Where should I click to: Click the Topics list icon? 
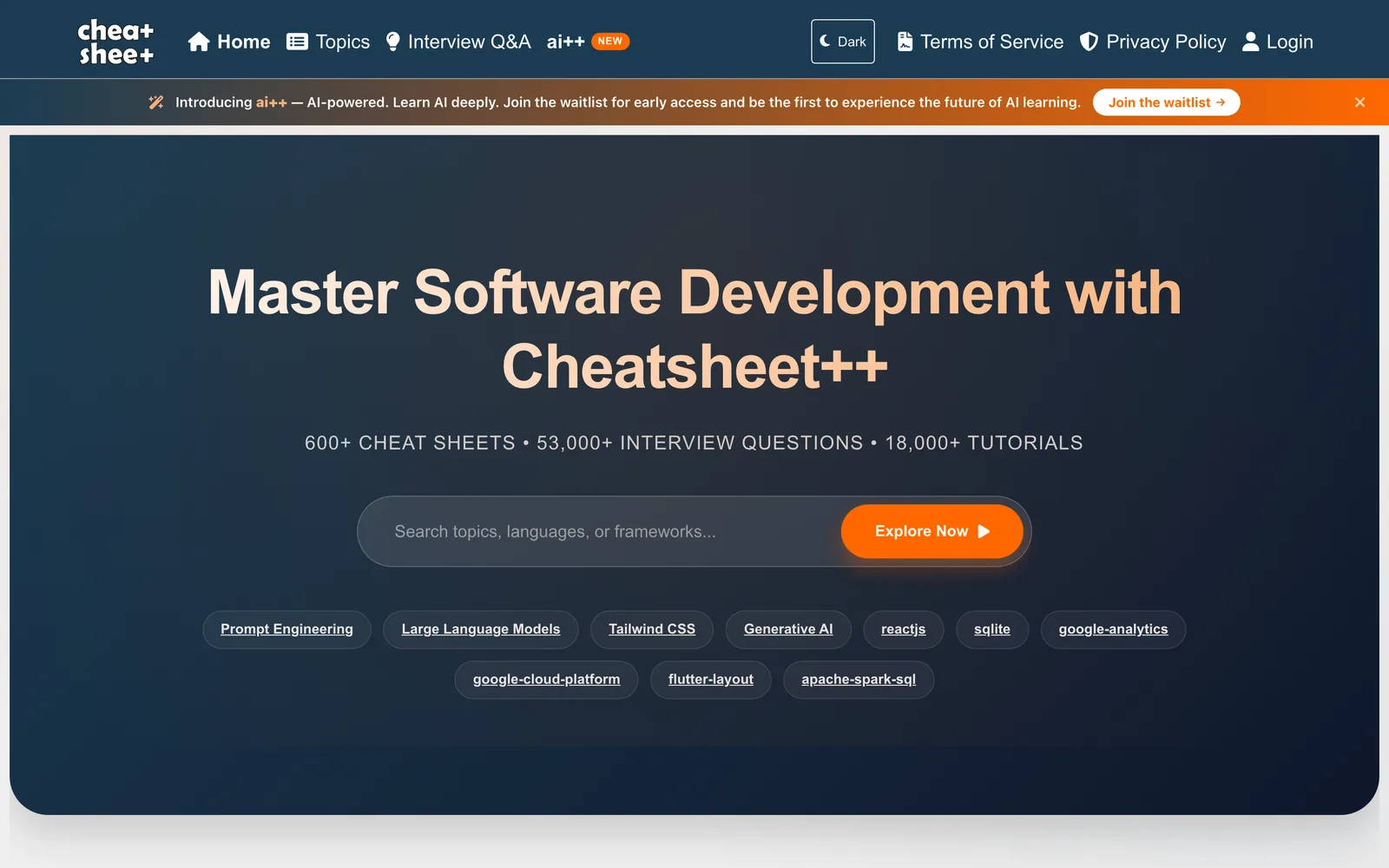(297, 42)
